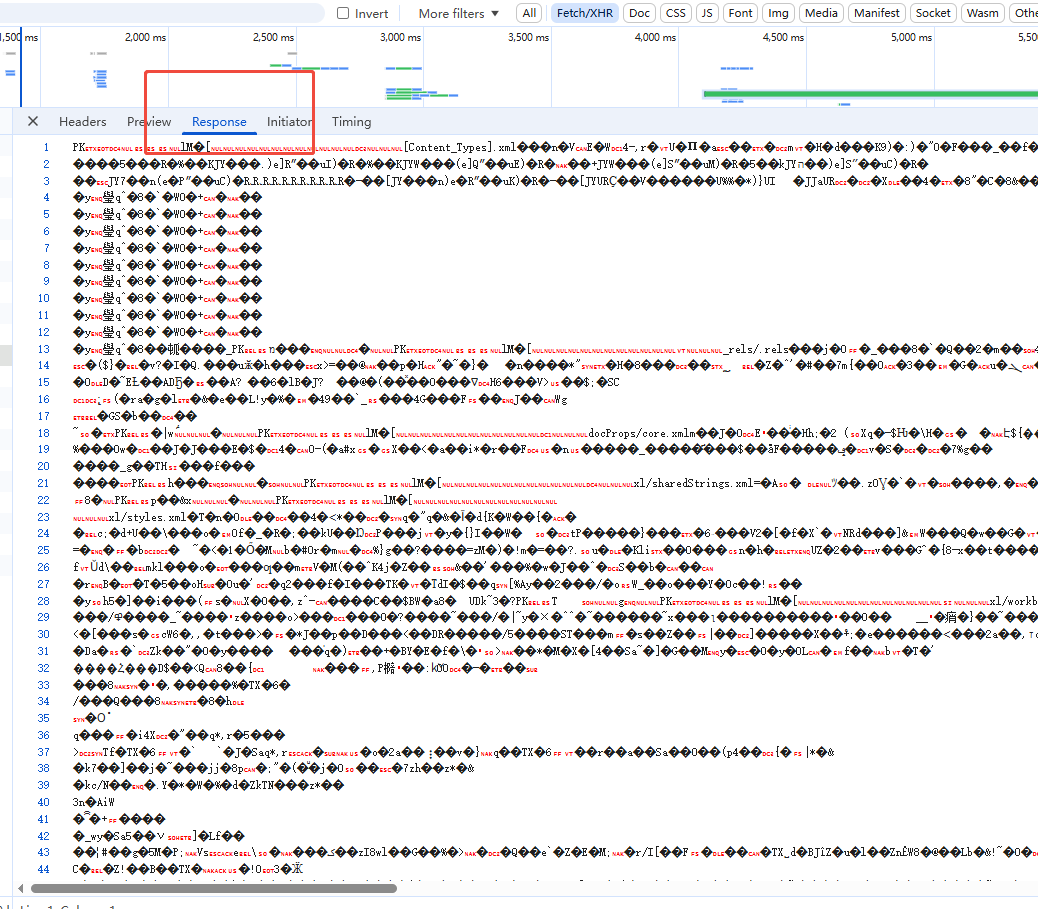The width and height of the screenshot is (1038, 909).
Task: Select the Manifest filter chip
Action: (x=876, y=13)
